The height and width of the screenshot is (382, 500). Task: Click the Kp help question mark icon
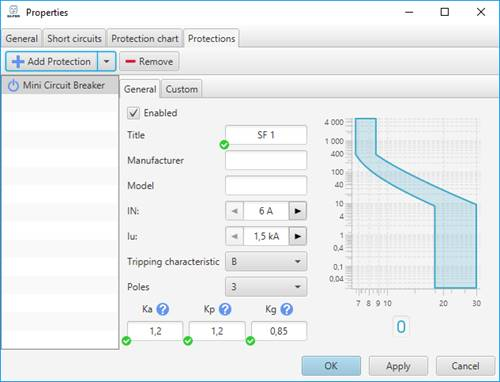(225, 309)
